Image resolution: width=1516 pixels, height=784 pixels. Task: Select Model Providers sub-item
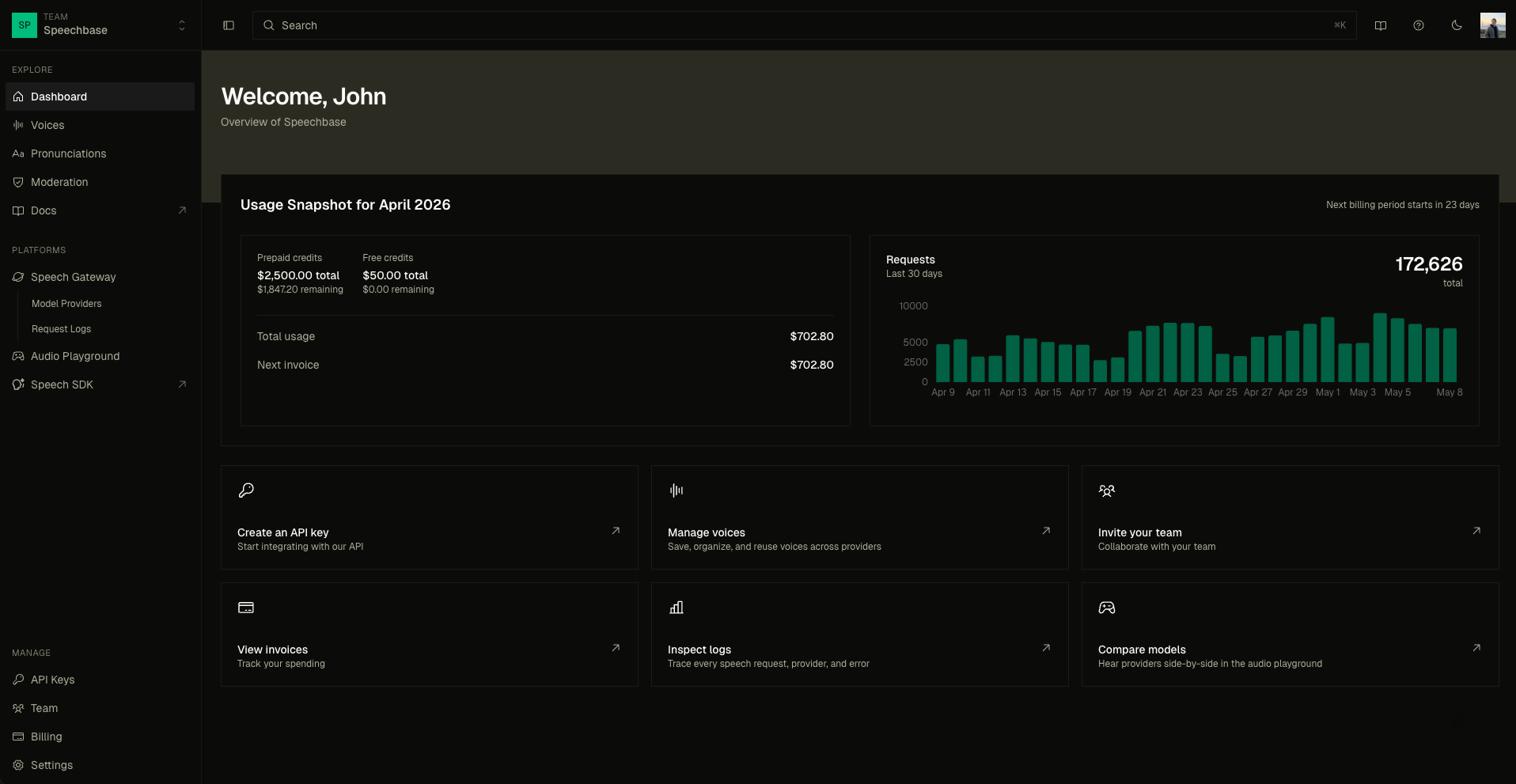66,304
